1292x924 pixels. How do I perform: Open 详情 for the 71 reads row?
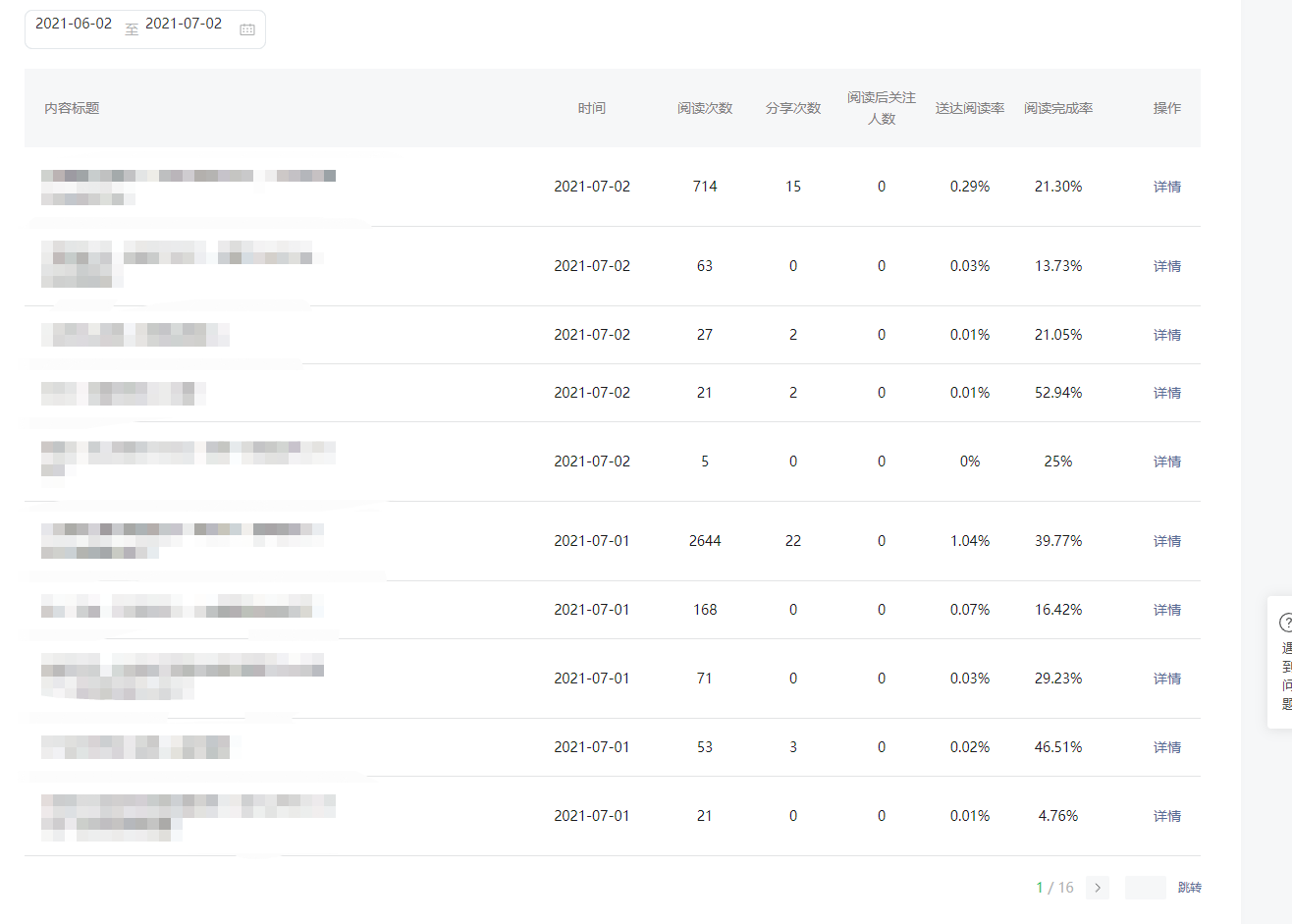point(1166,679)
